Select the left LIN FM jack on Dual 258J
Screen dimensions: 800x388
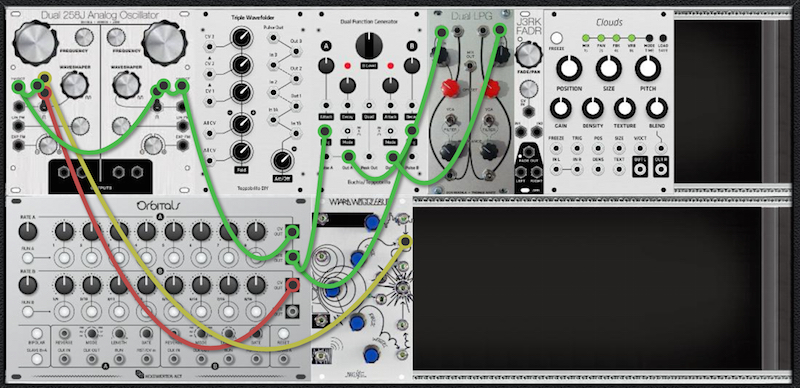(x=19, y=125)
